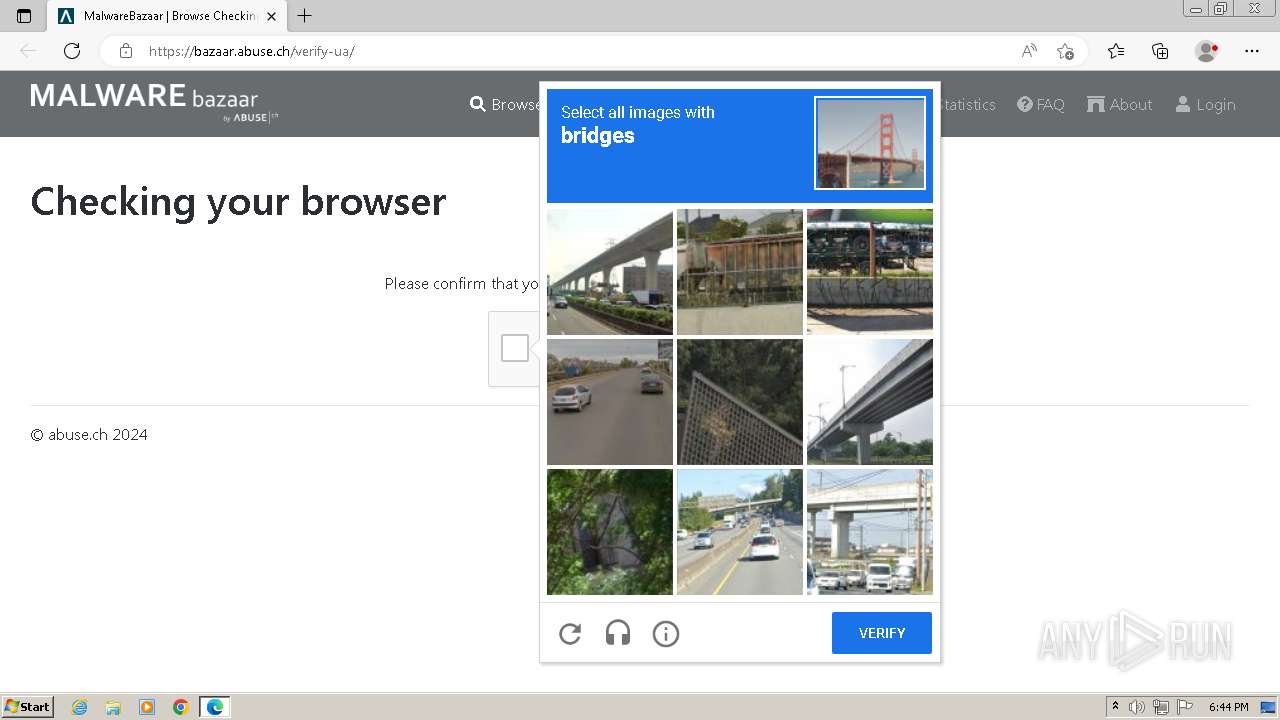
Task: Go back with browser back arrow
Action: [28, 51]
